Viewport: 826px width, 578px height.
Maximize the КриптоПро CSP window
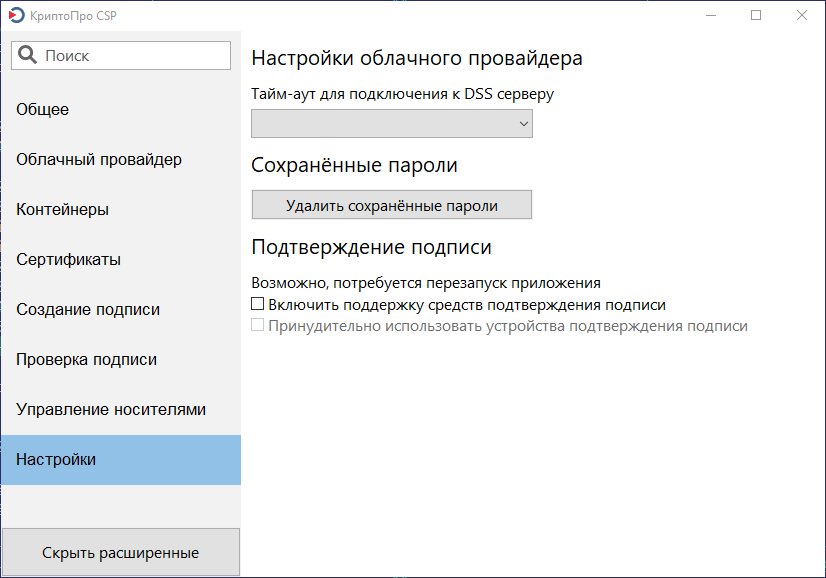[756, 15]
